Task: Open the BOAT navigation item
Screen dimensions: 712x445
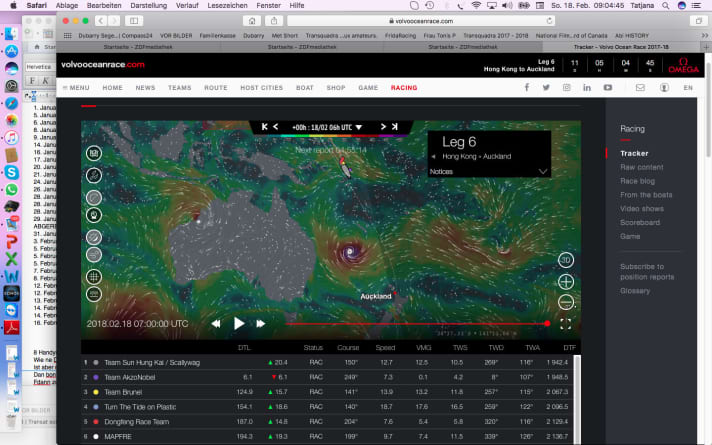Action: tap(305, 88)
